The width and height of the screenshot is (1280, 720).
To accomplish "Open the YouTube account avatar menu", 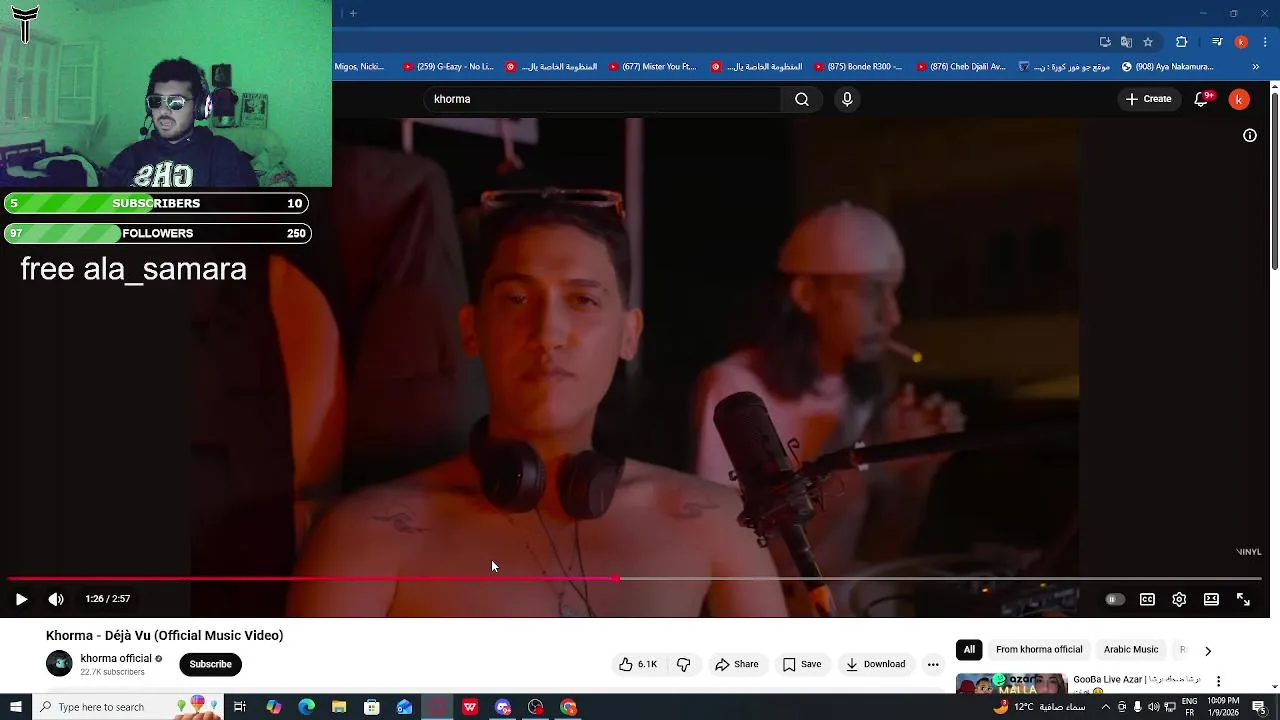I will pos(1239,99).
